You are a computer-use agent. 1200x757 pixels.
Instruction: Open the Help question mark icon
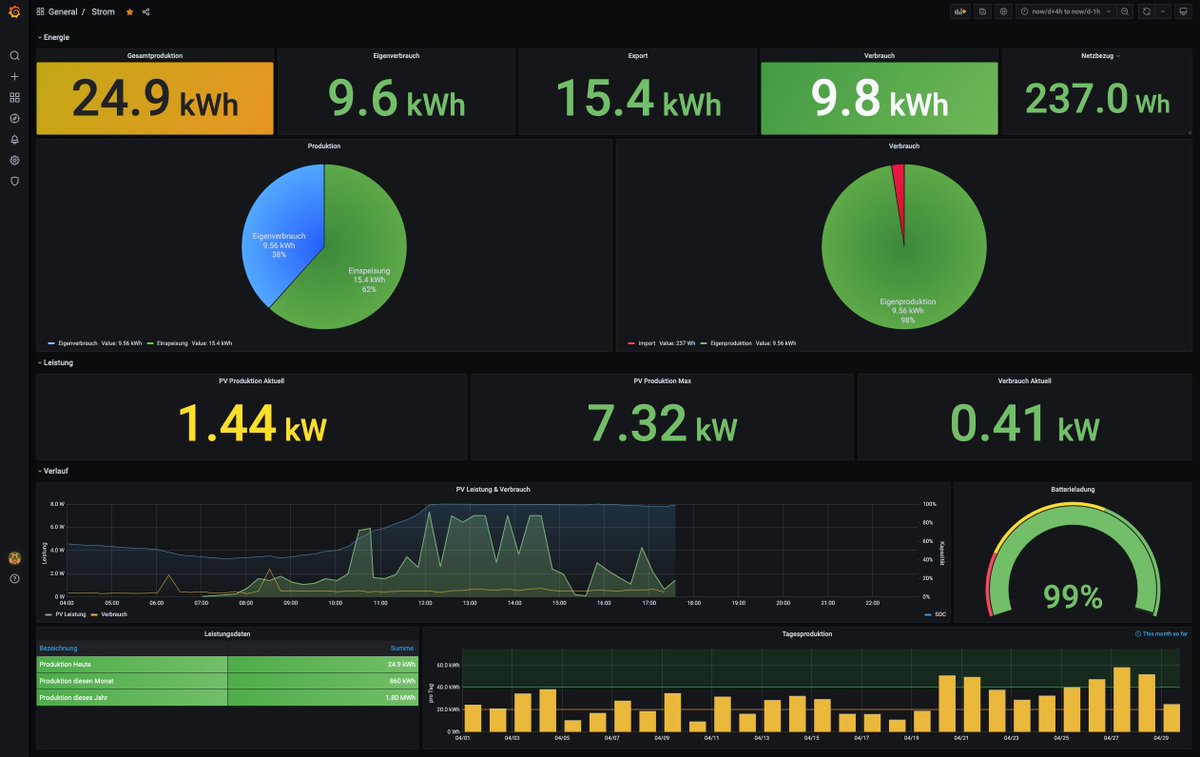point(14,579)
